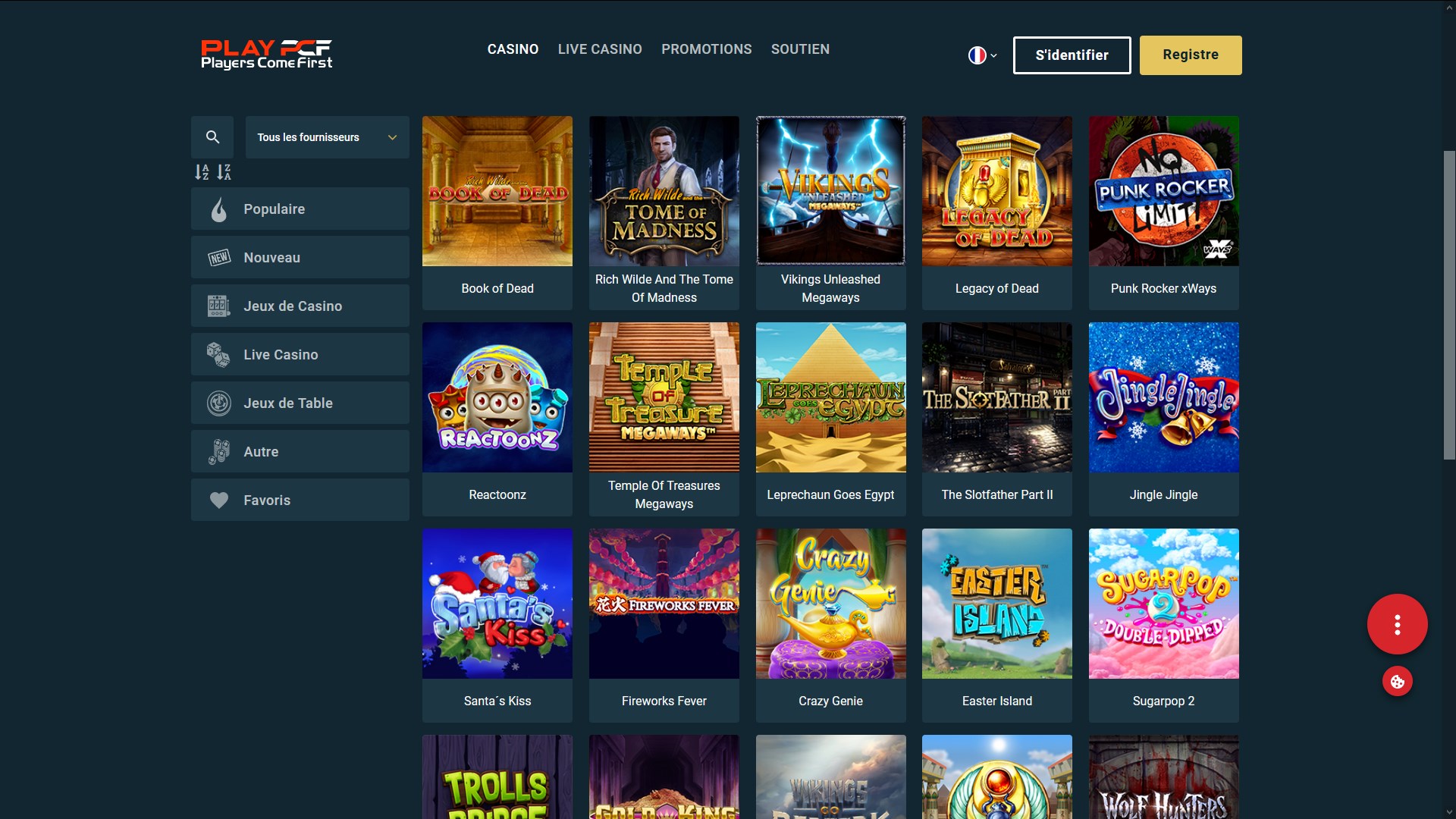The width and height of the screenshot is (1456, 819).
Task: Click the 'Sugarpop 2' title text
Action: [1164, 701]
